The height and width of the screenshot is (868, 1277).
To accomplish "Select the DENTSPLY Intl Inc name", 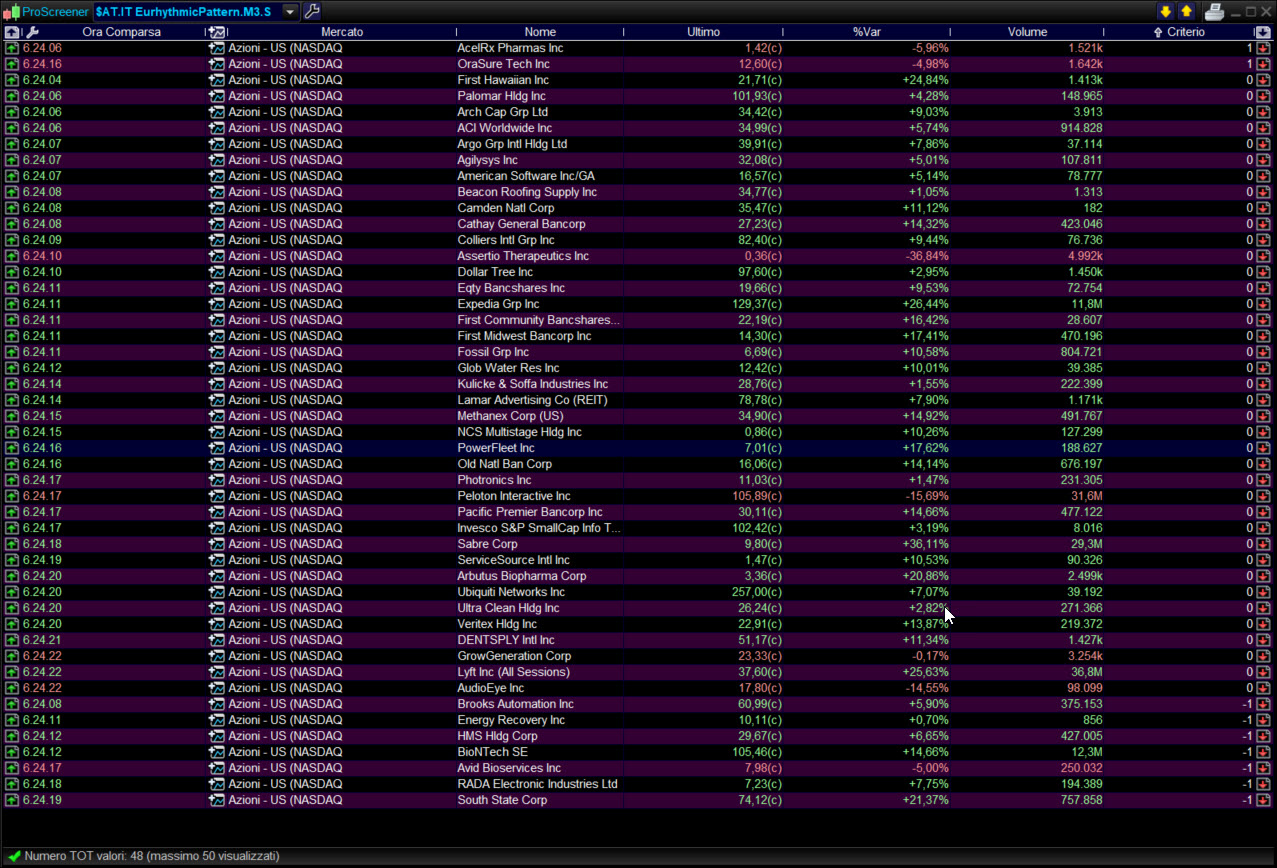I will [504, 640].
